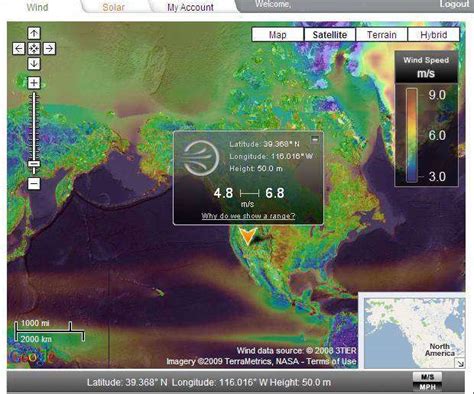Click the 'Welcome,' header text
Screen dimensions: 474x394
(273, 4)
